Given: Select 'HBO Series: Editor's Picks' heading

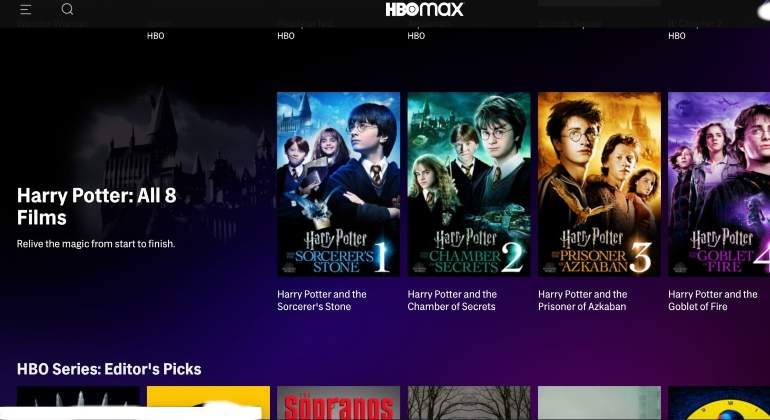Looking at the screenshot, I should (109, 369).
